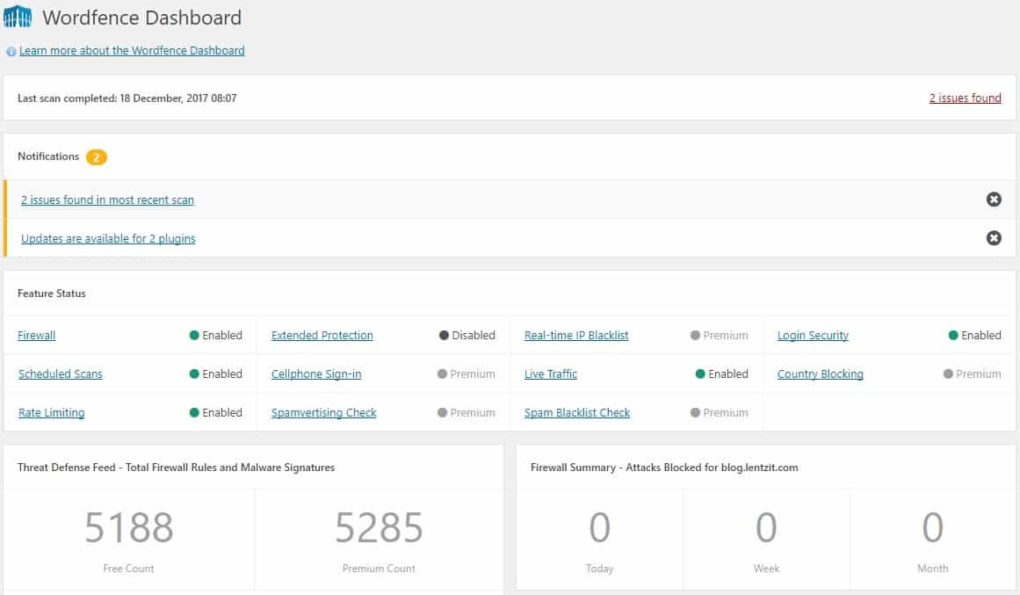Image resolution: width=1020 pixels, height=595 pixels.
Task: Click the Wordfence logo icon
Action: click(18, 18)
